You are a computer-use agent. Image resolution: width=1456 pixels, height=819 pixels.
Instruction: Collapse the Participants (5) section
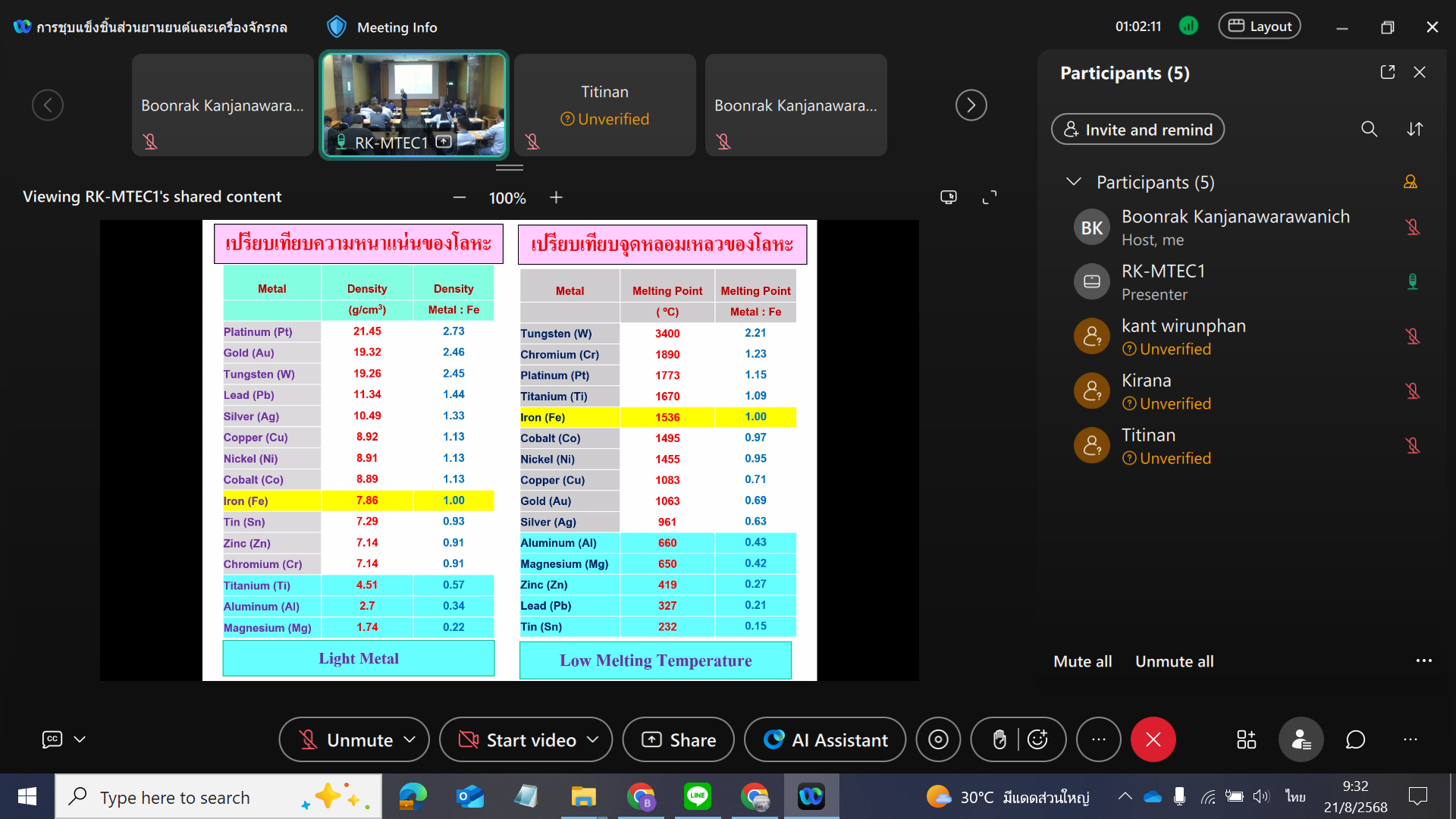[1074, 182]
